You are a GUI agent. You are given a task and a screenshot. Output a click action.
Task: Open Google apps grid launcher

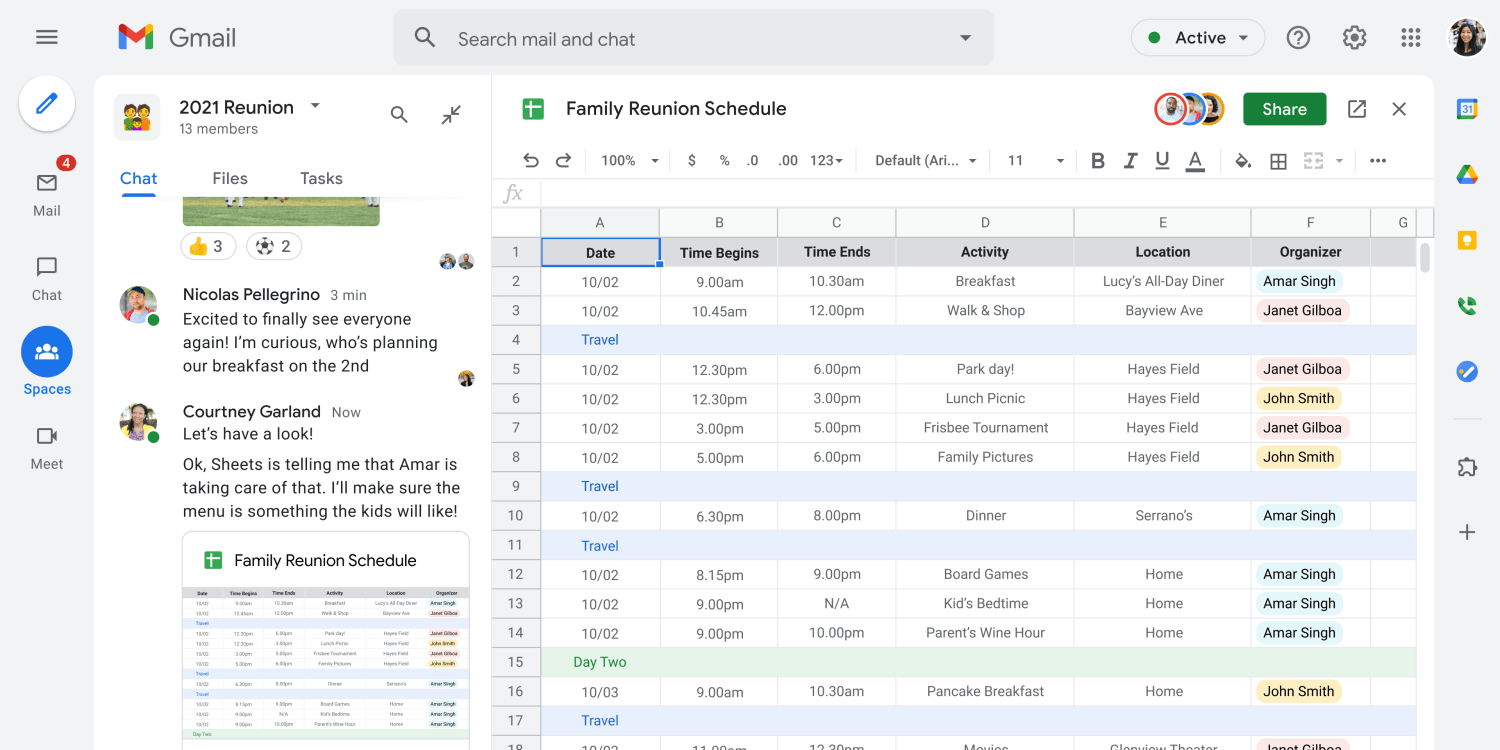(x=1411, y=38)
